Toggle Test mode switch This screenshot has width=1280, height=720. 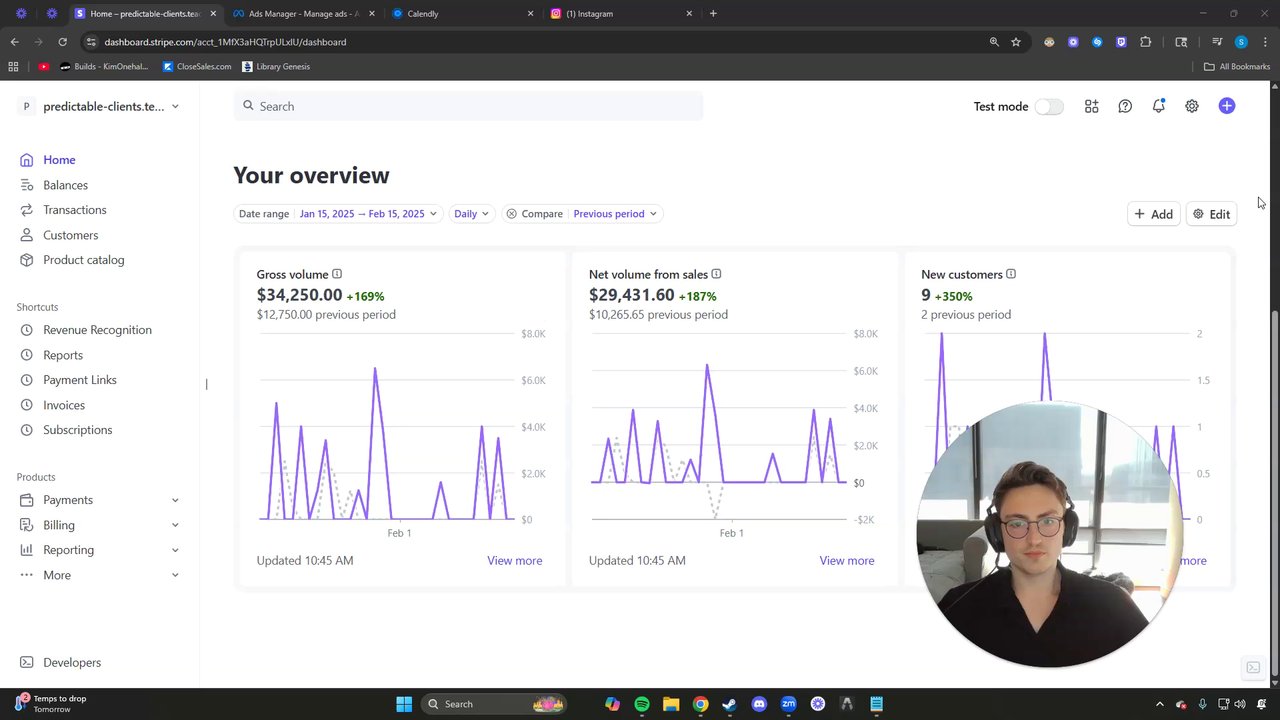[x=1049, y=106]
